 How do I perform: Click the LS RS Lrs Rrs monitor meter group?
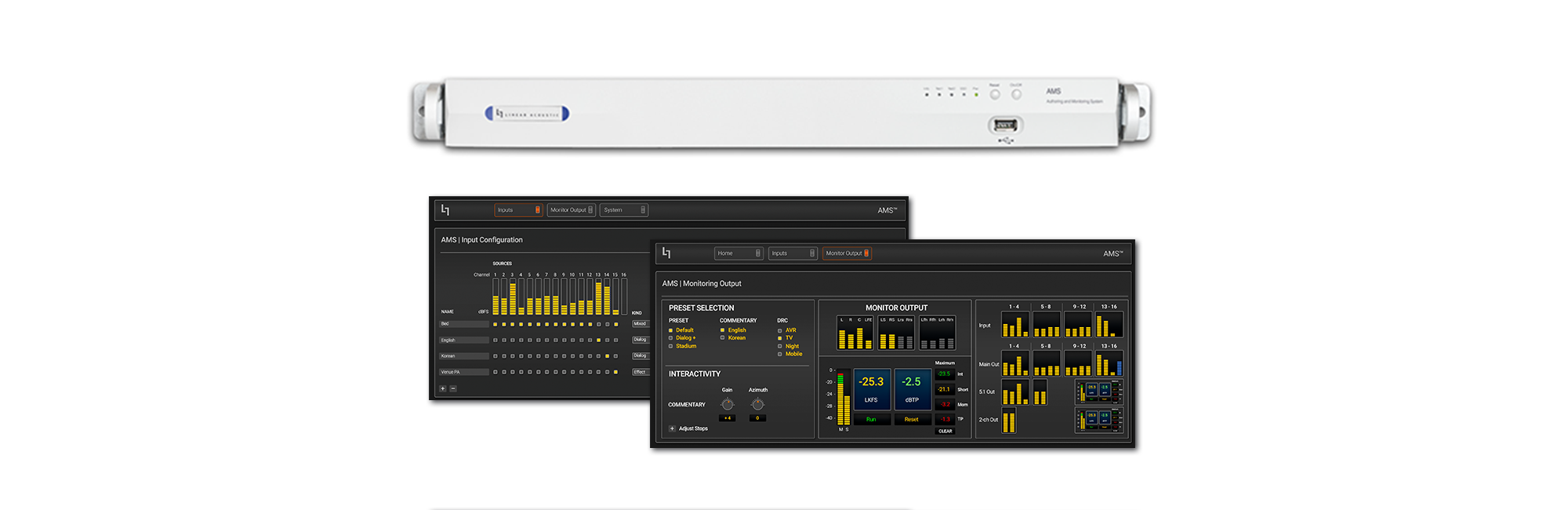pyautogui.click(x=895, y=333)
